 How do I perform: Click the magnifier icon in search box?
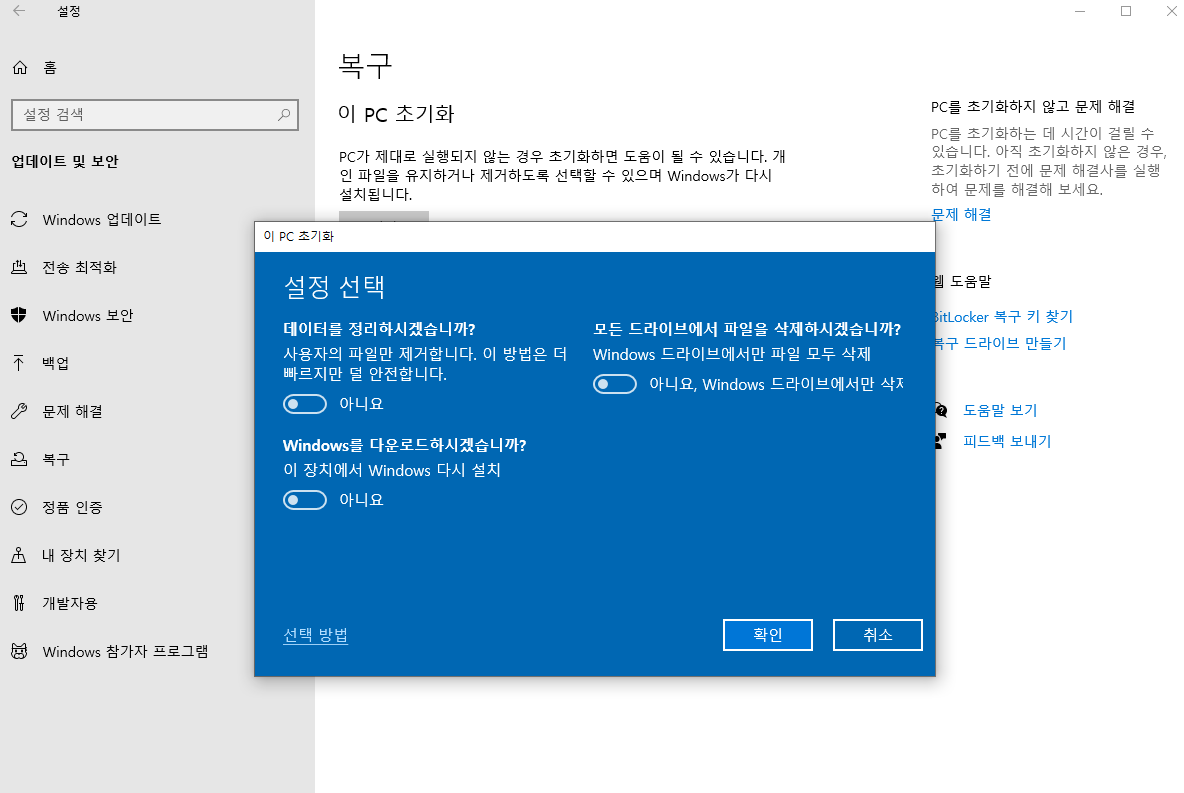[284, 115]
